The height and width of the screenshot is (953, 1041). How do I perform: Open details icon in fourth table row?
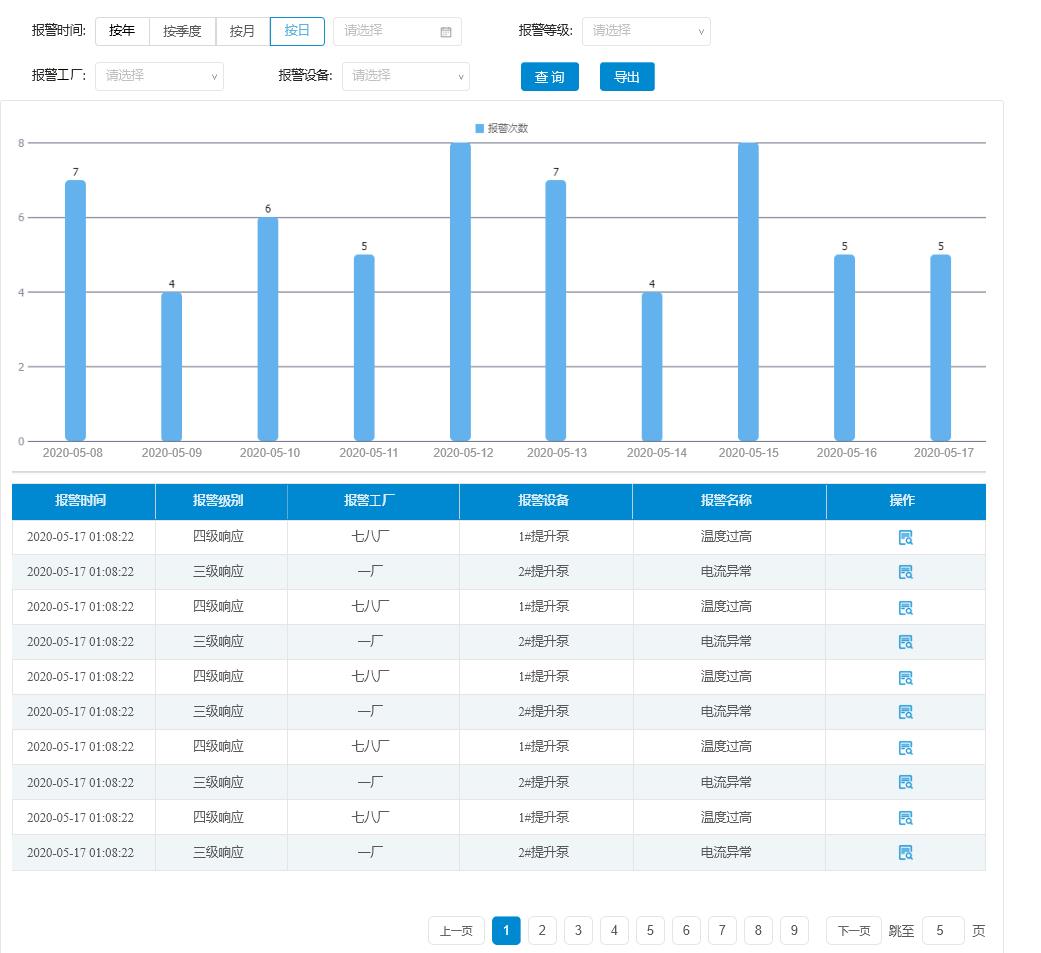[905, 643]
